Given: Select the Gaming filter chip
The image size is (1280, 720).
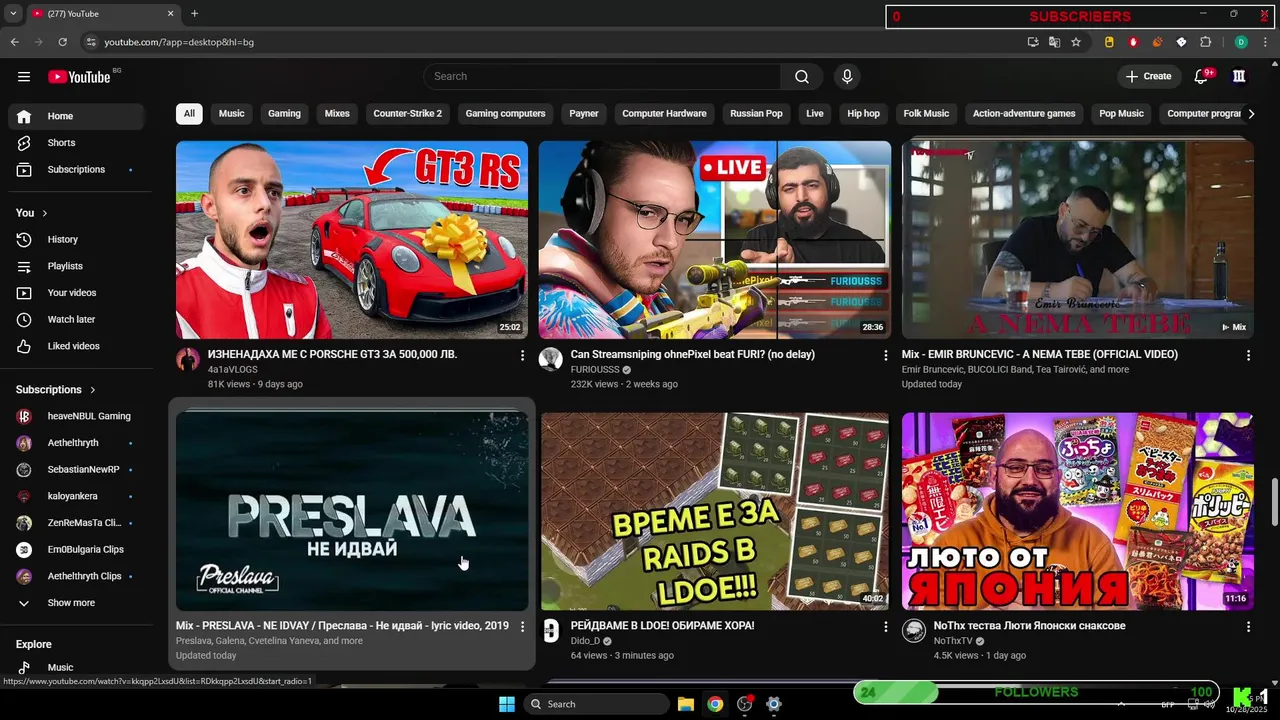Looking at the screenshot, I should (284, 114).
